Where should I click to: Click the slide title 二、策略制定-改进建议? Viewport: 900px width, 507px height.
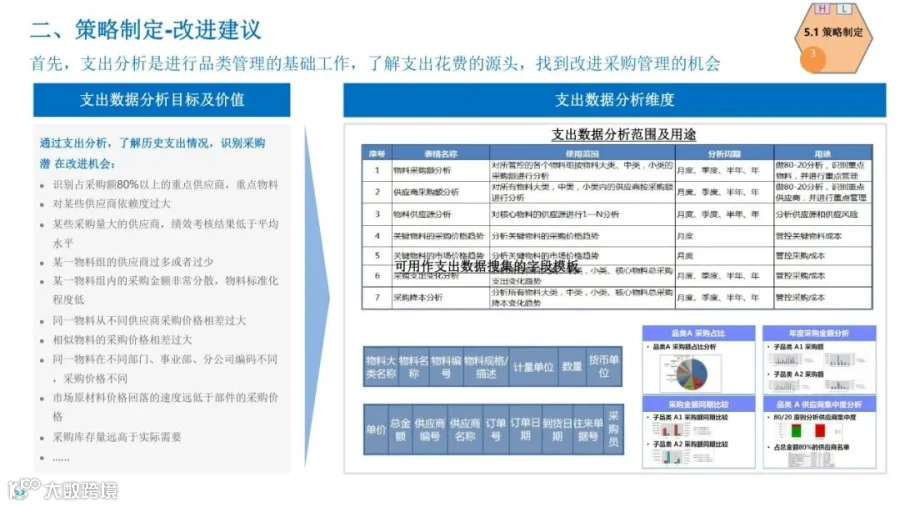pyautogui.click(x=146, y=30)
